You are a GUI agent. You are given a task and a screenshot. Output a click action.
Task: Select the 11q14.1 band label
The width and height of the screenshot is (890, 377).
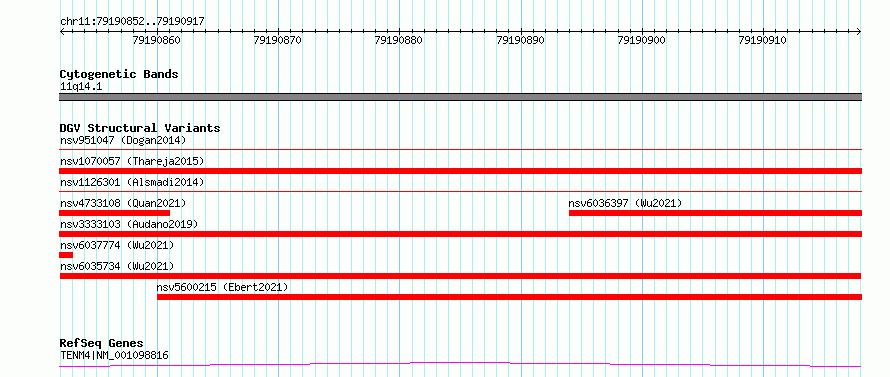point(81,87)
